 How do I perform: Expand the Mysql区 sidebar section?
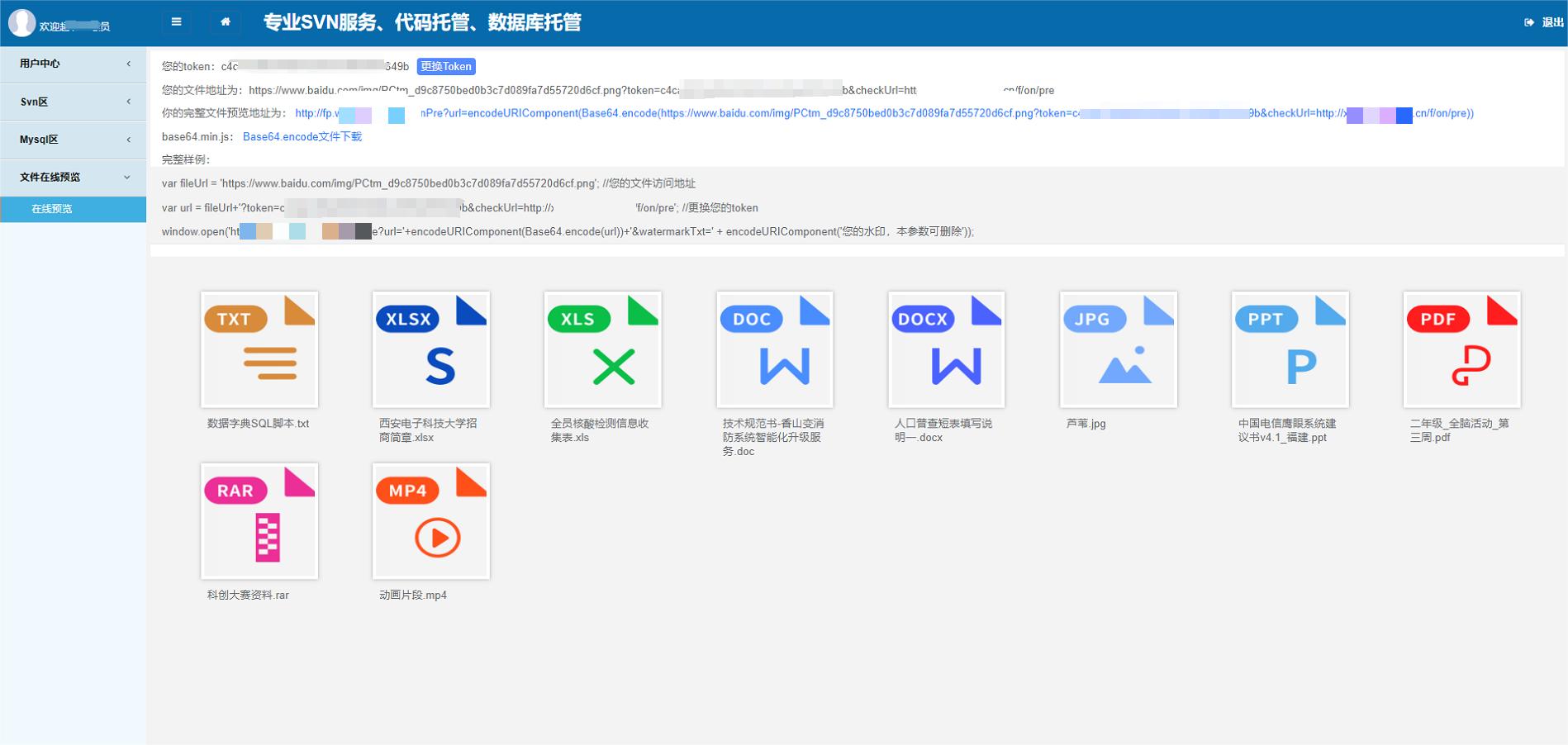point(73,140)
